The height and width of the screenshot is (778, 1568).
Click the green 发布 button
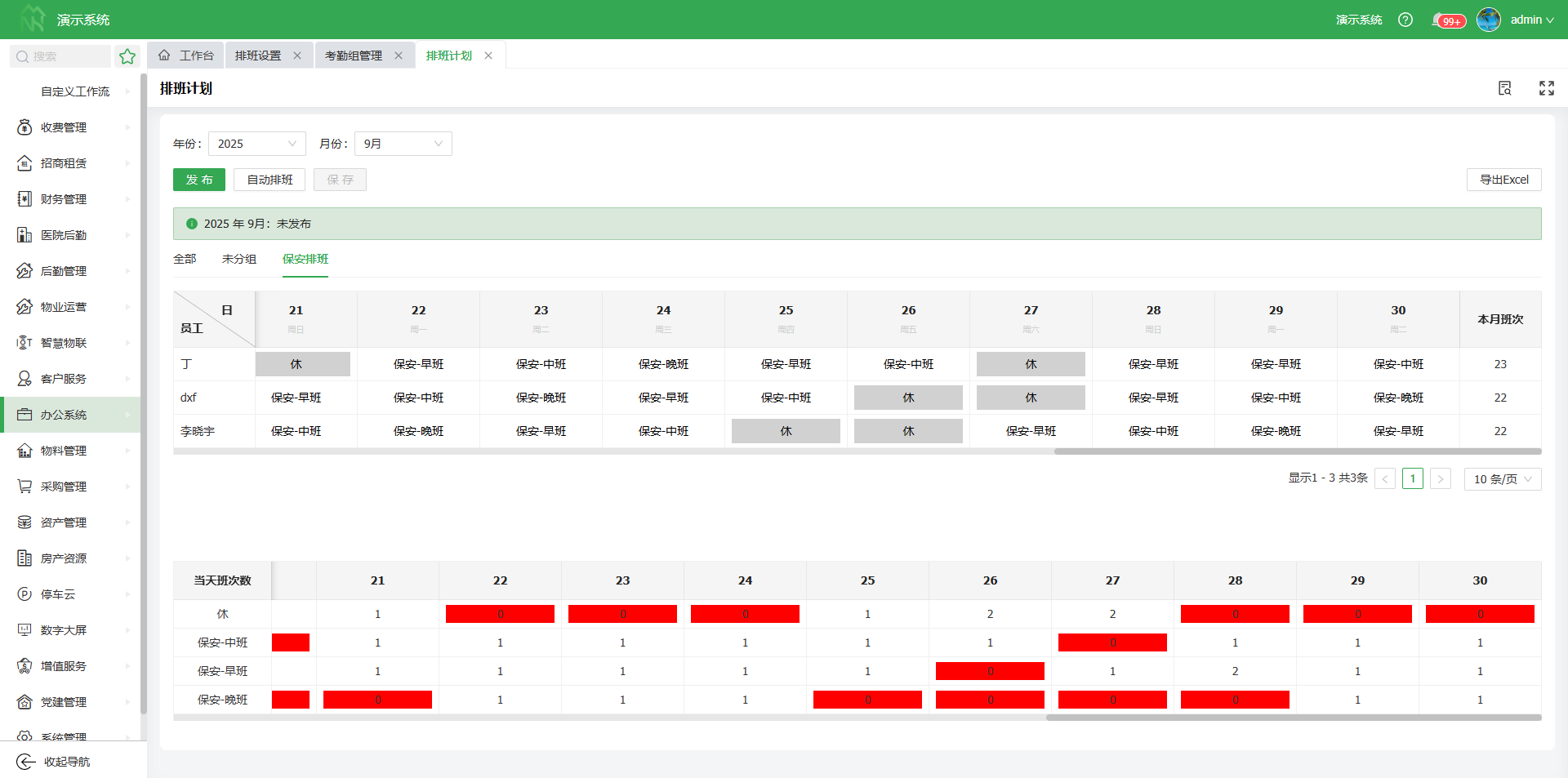click(x=198, y=180)
